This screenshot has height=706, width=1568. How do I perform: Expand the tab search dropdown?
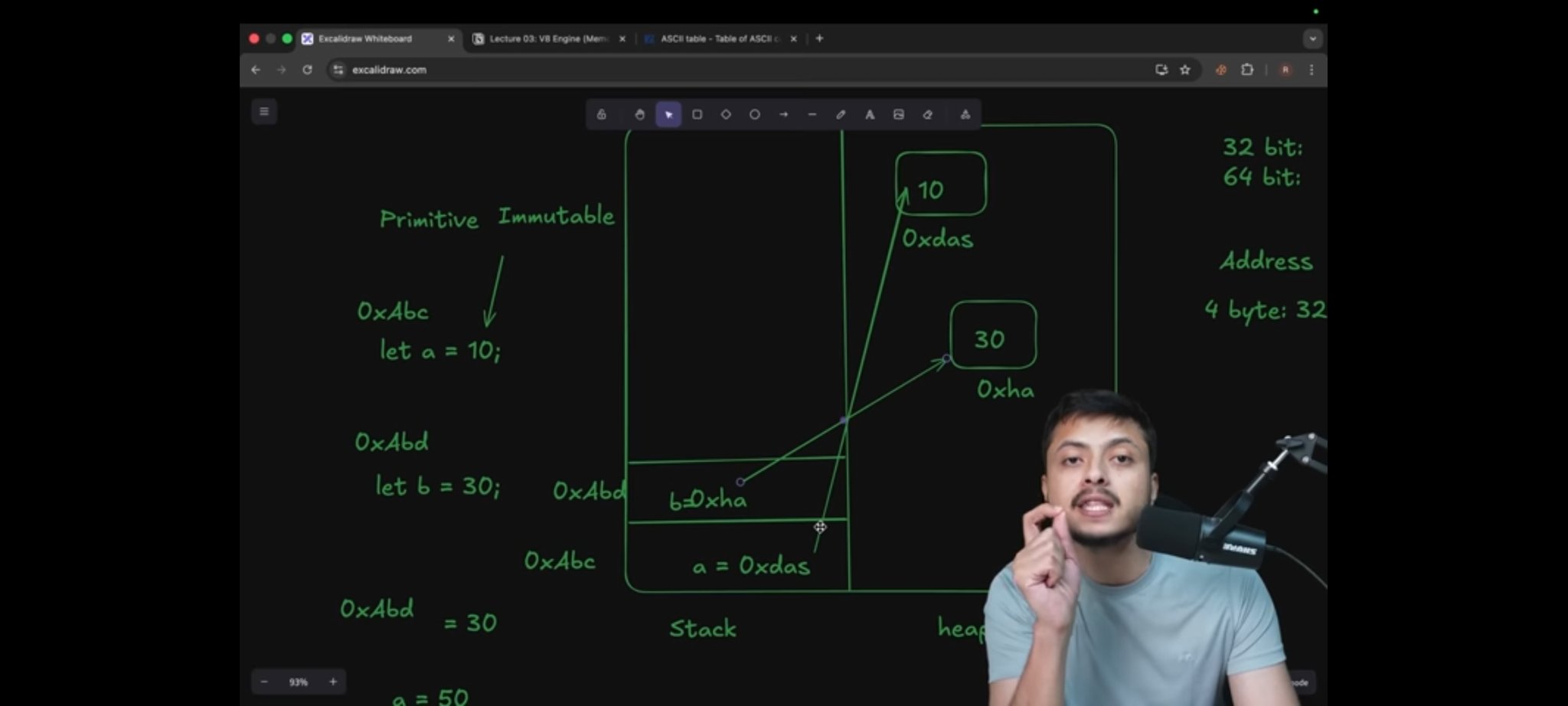[x=1312, y=38]
